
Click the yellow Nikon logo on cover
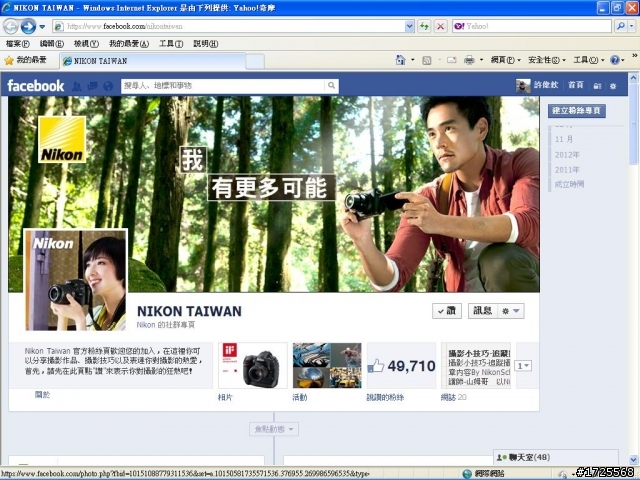click(62, 139)
